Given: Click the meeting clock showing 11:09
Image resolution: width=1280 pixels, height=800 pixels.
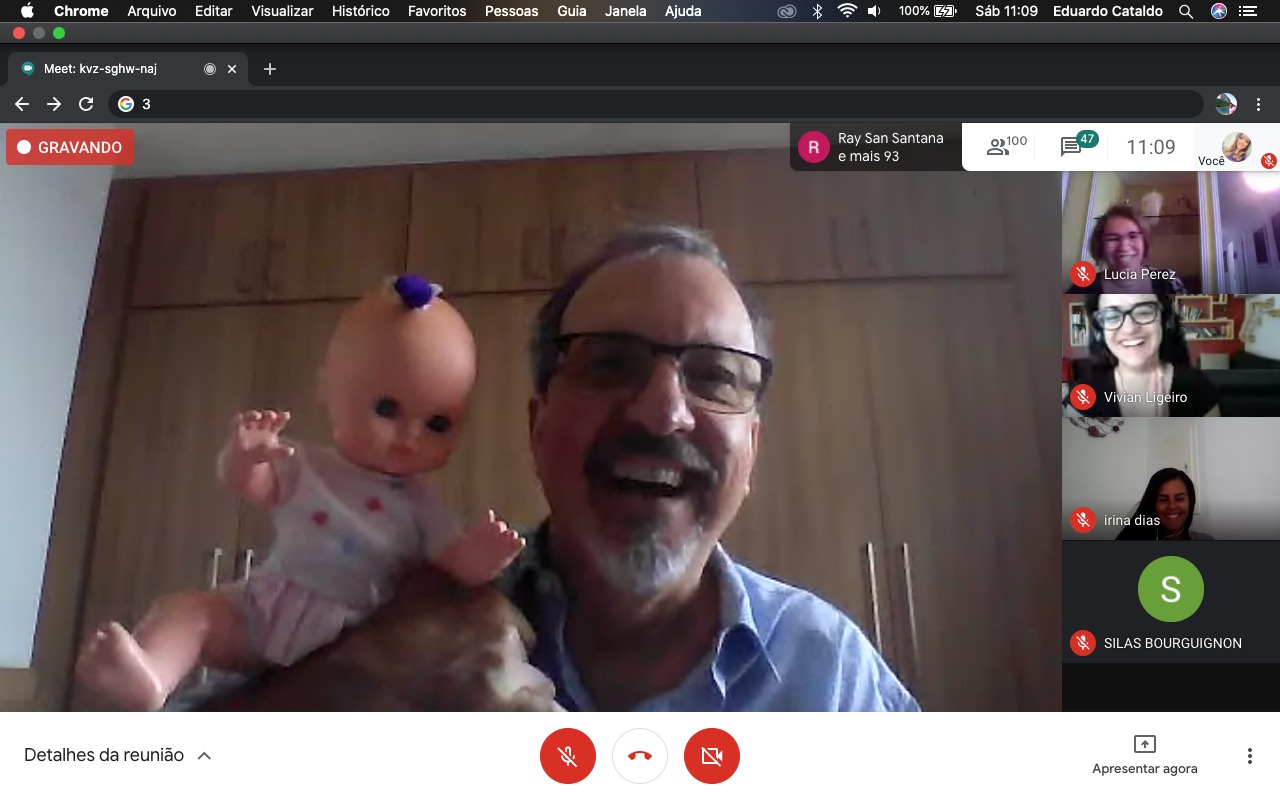Looking at the screenshot, I should tap(1151, 147).
